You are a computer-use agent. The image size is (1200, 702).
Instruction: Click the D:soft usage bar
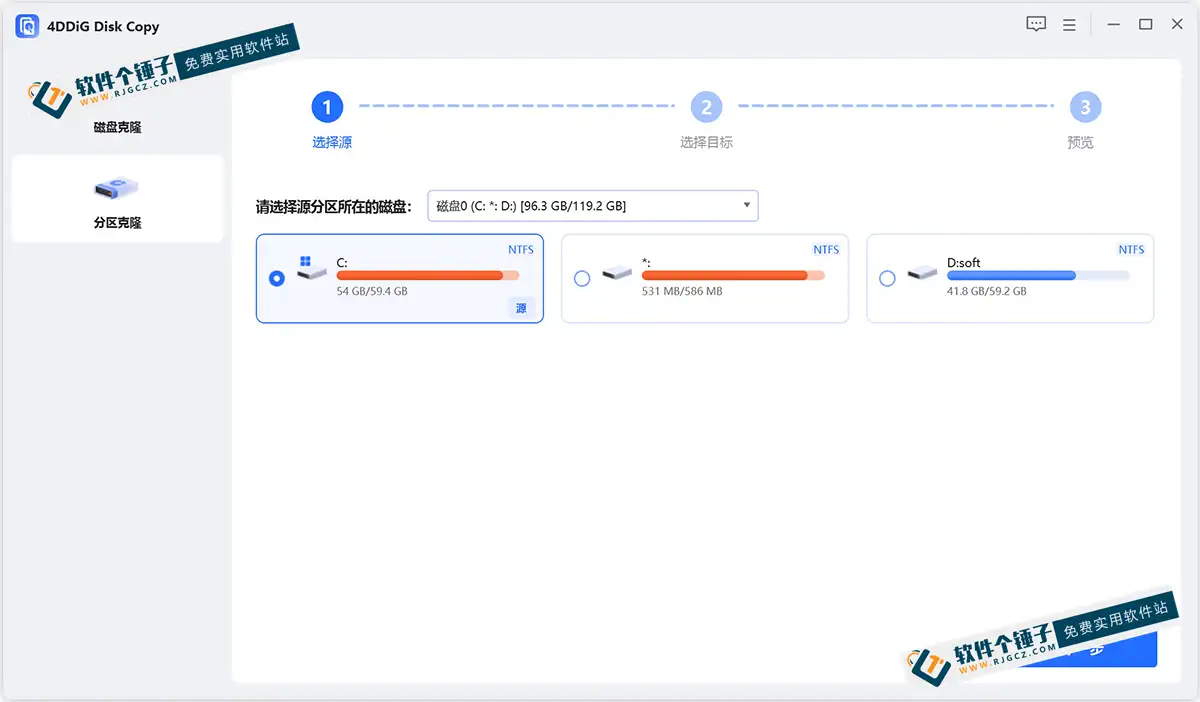(x=1038, y=275)
